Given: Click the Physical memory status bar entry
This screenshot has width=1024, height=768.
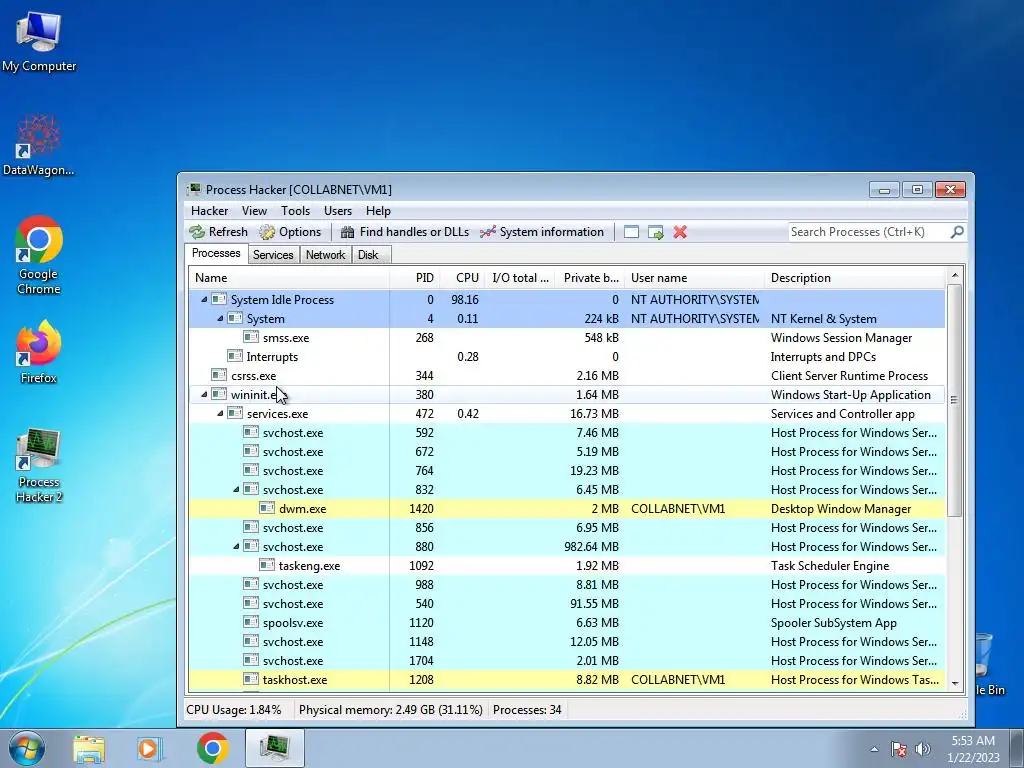Looking at the screenshot, I should point(391,709).
